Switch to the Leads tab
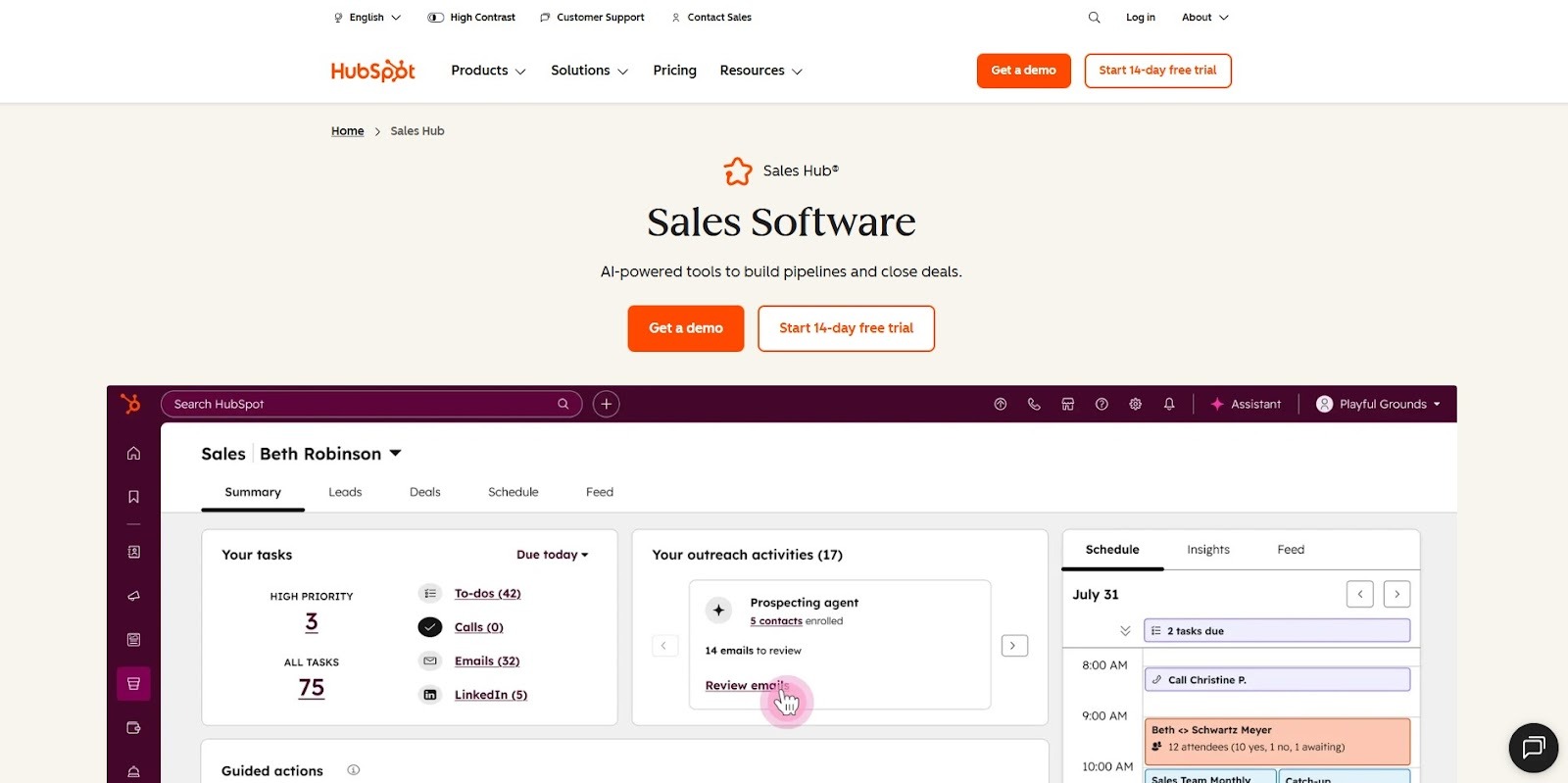1568x783 pixels. click(x=345, y=492)
